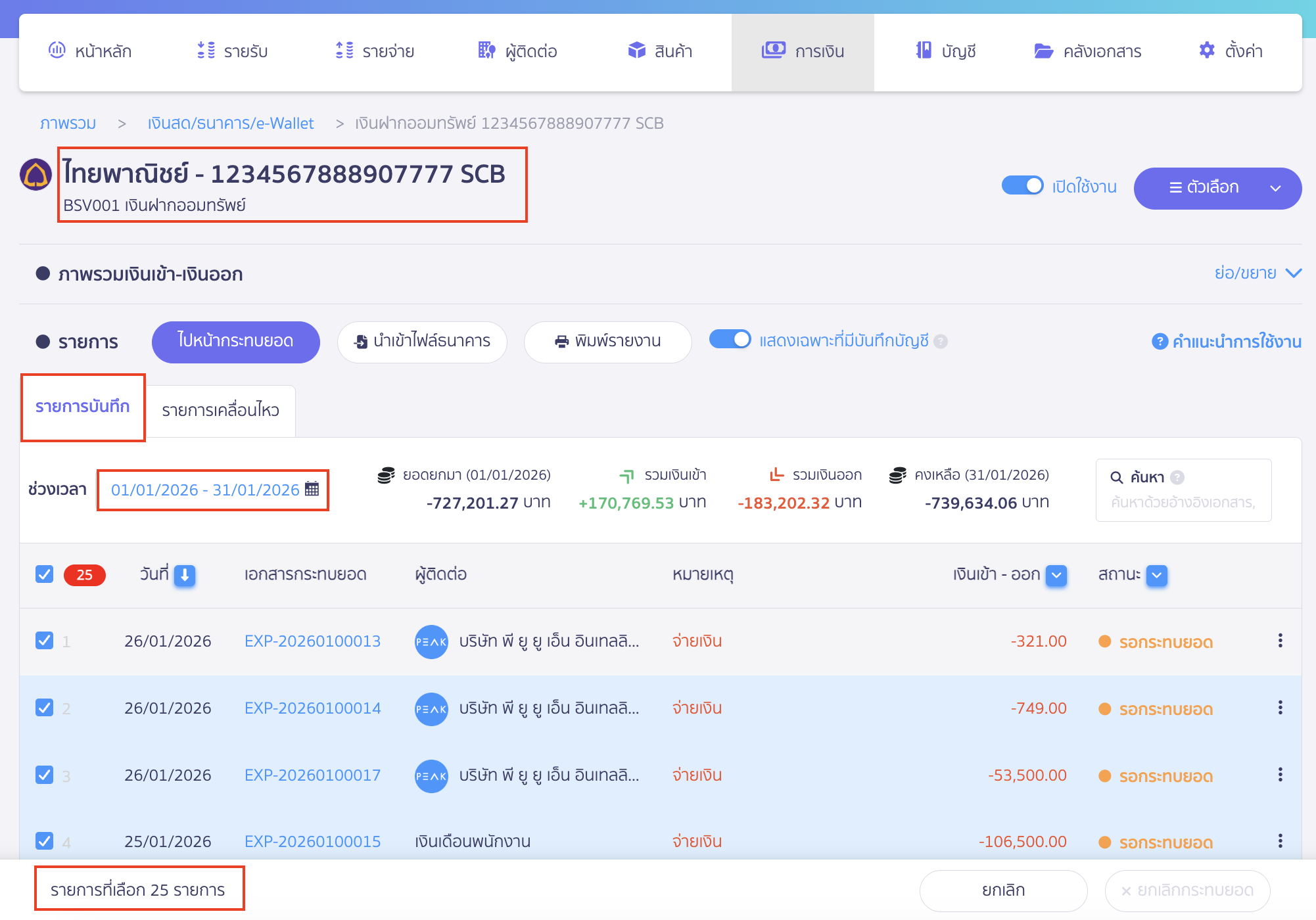The width and height of the screenshot is (1316, 920).
Task: Click the SCB bank logo icon
Action: point(35,175)
